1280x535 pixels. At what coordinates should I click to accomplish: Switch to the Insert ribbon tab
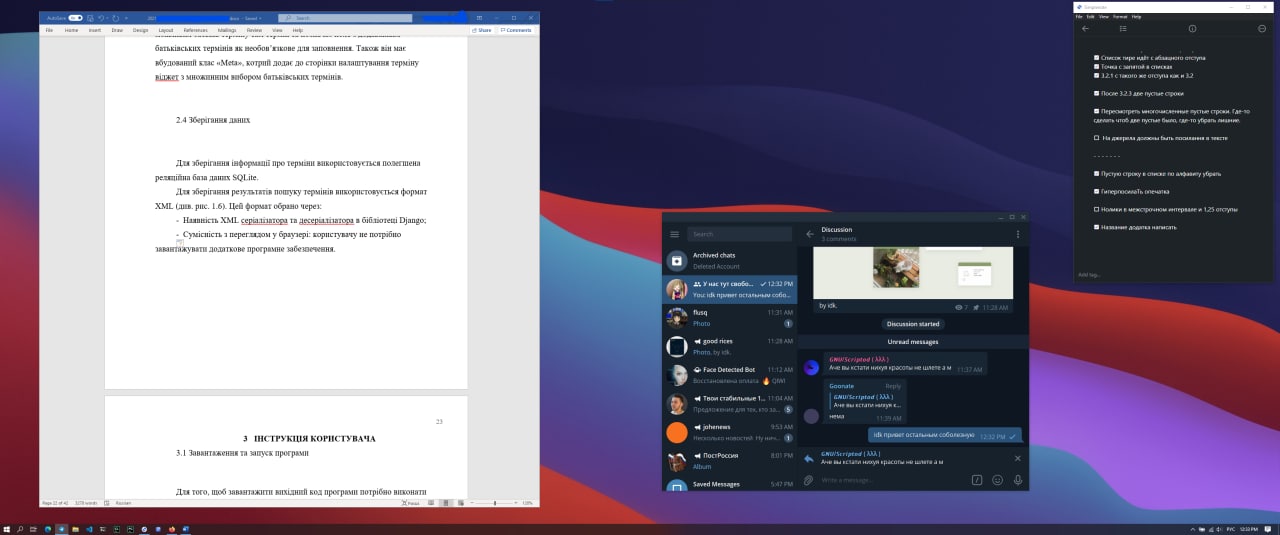point(94,30)
